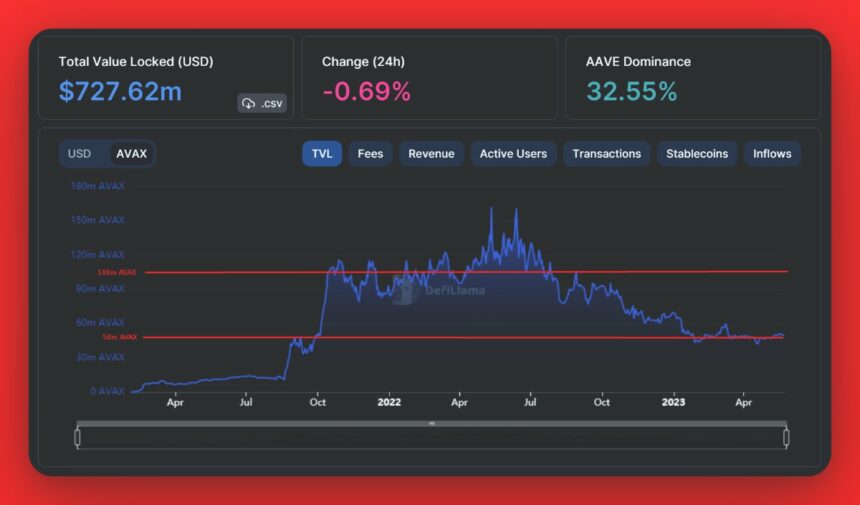Click the 32.55% AAVE Dominance value

point(631,92)
